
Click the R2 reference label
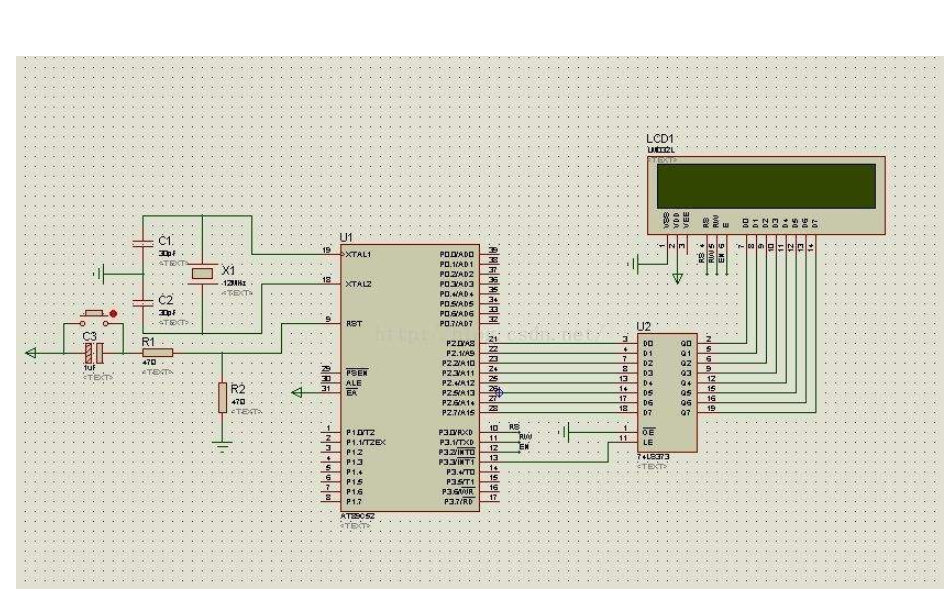[x=238, y=388]
